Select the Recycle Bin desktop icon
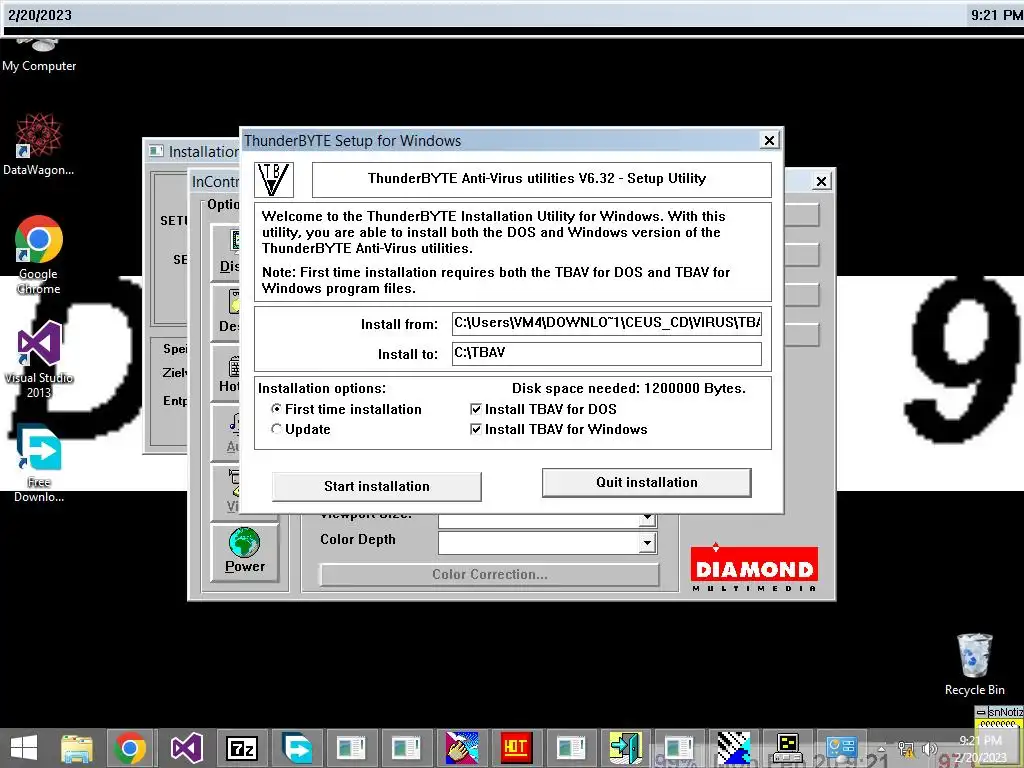The image size is (1024, 768). click(974, 665)
